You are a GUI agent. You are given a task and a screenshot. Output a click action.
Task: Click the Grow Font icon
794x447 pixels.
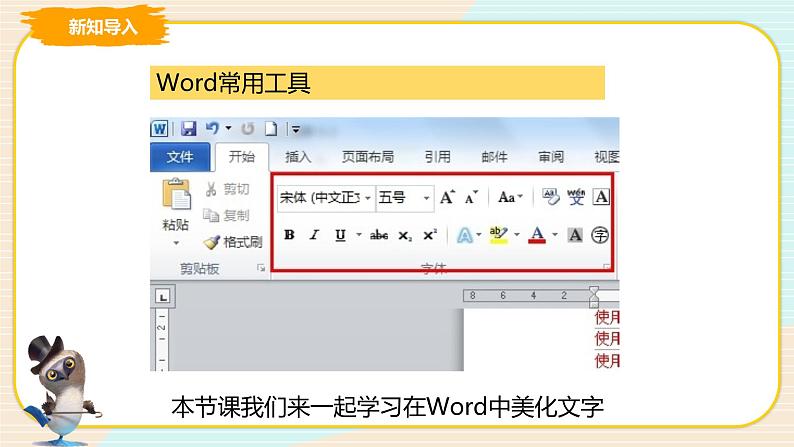point(447,197)
